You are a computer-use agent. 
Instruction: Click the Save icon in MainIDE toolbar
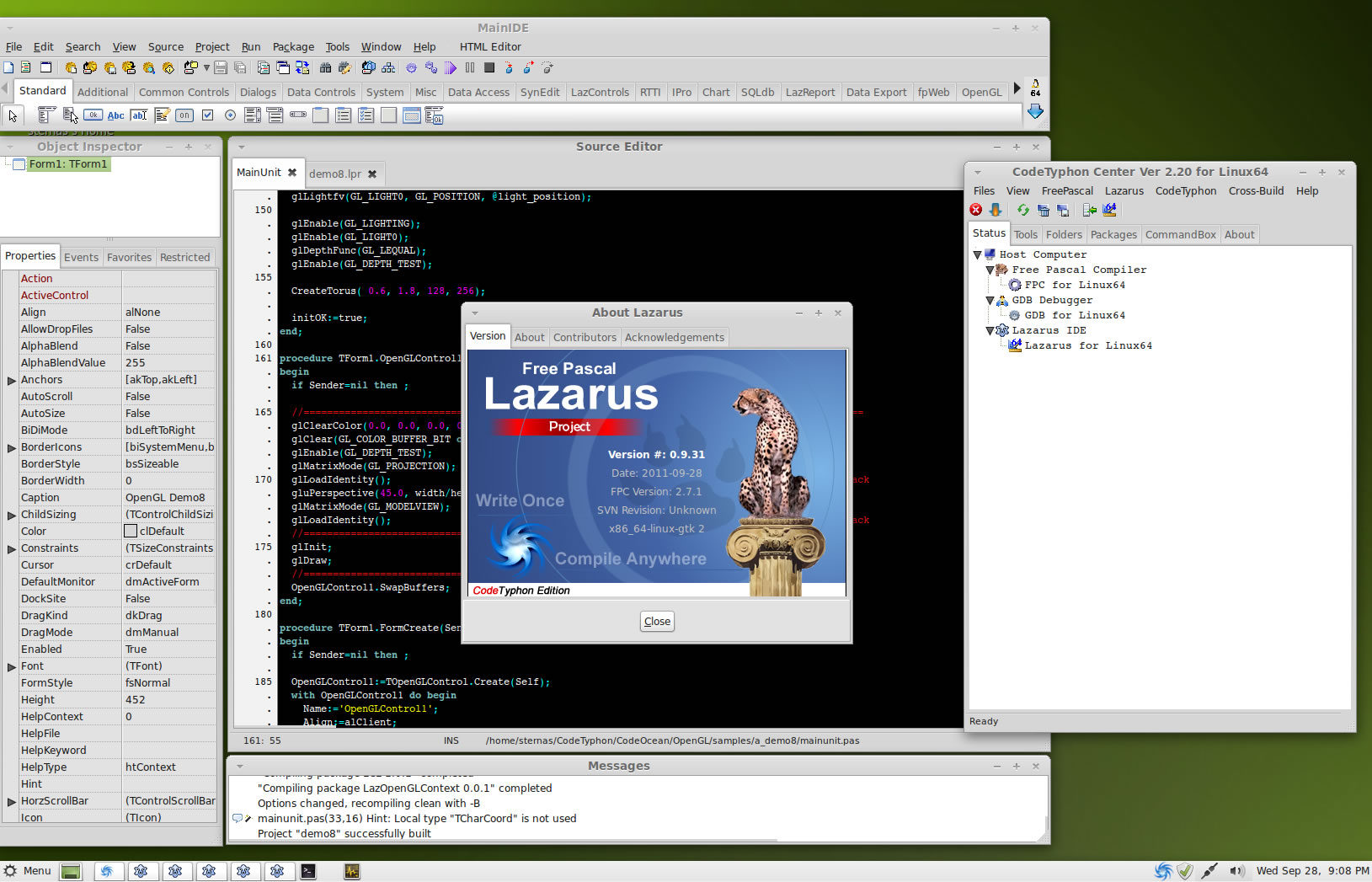220,67
